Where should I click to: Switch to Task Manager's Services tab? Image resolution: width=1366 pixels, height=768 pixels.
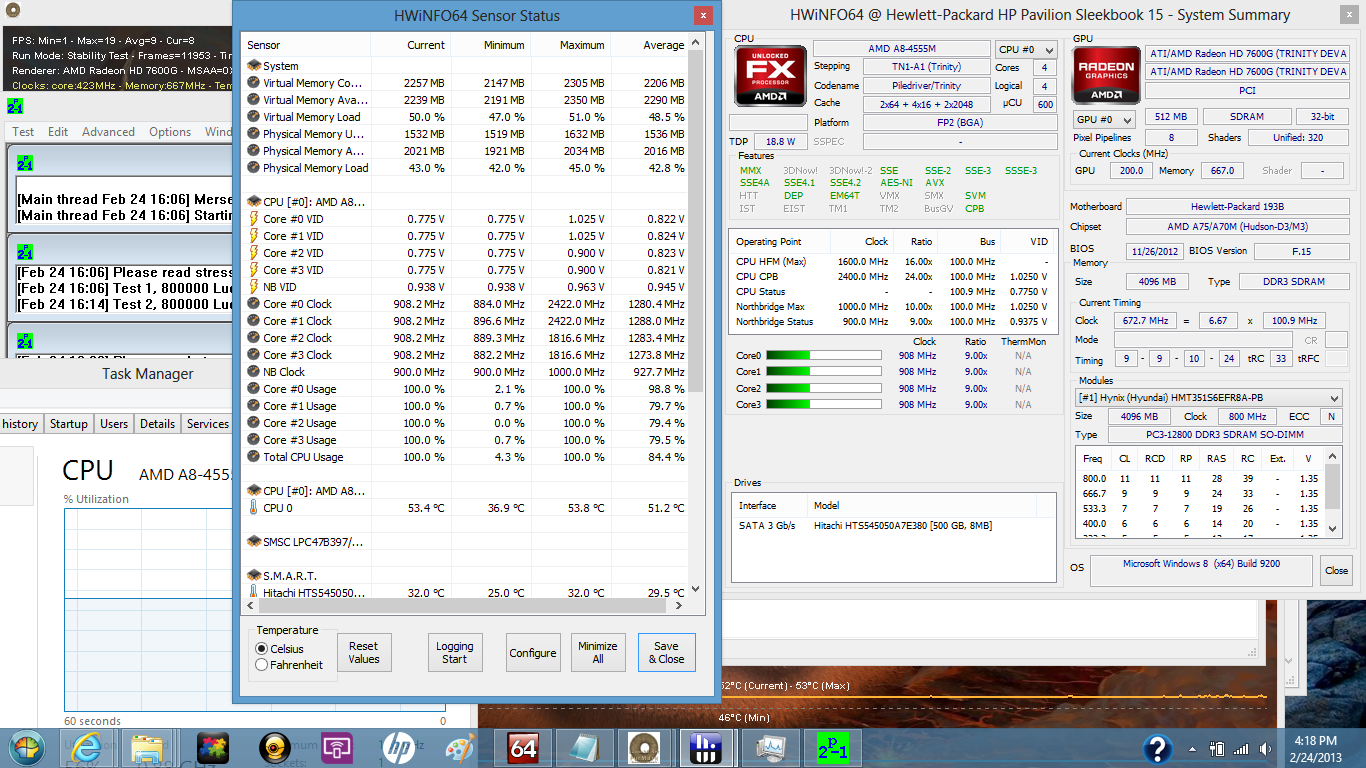(207, 424)
